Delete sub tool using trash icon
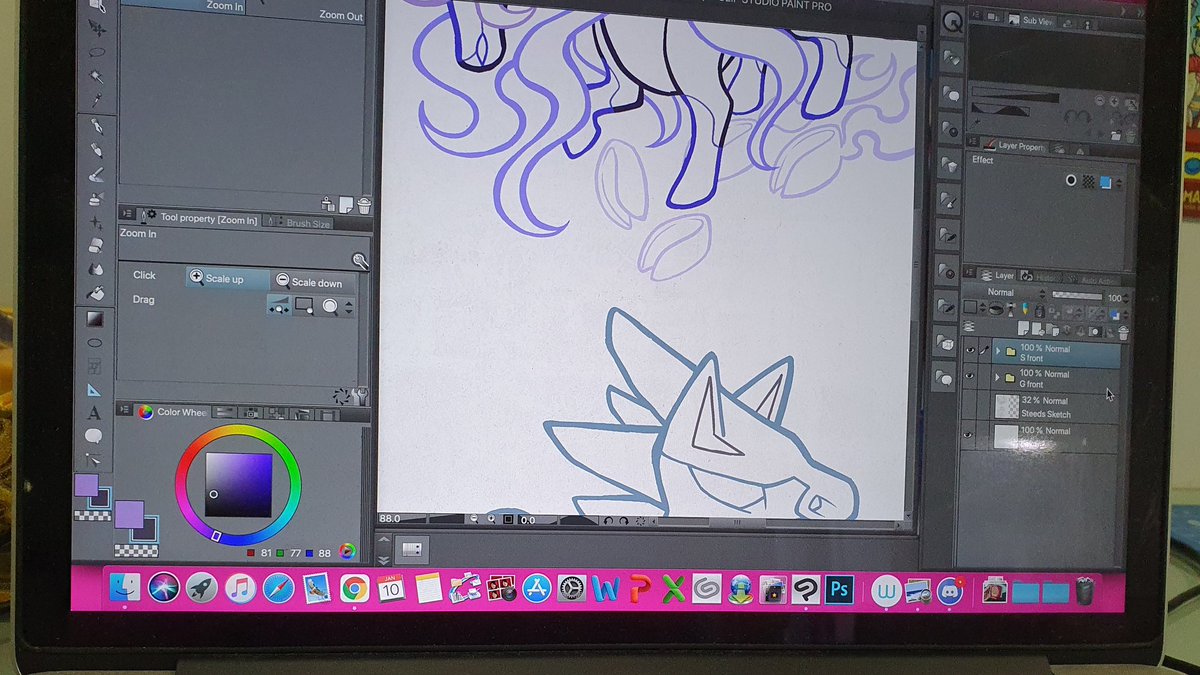Viewport: 1200px width, 675px height. click(364, 204)
